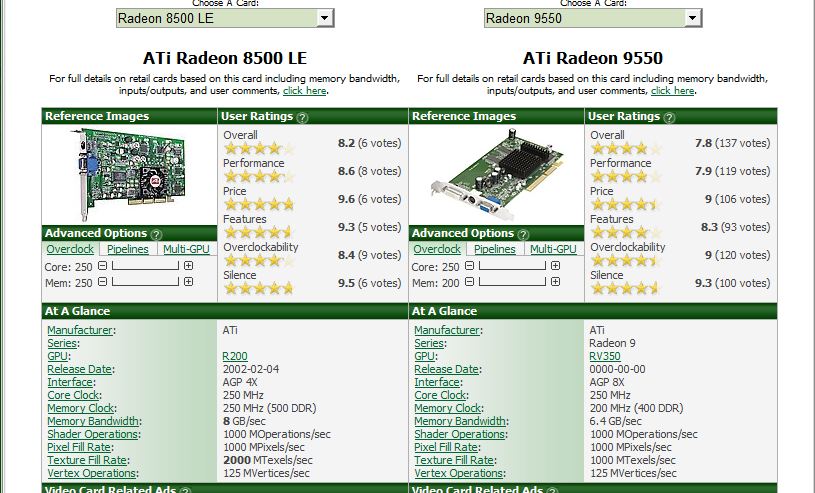
Task: Click Radeon 9550 Core clock slider
Action: pyautogui.click(x=512, y=266)
